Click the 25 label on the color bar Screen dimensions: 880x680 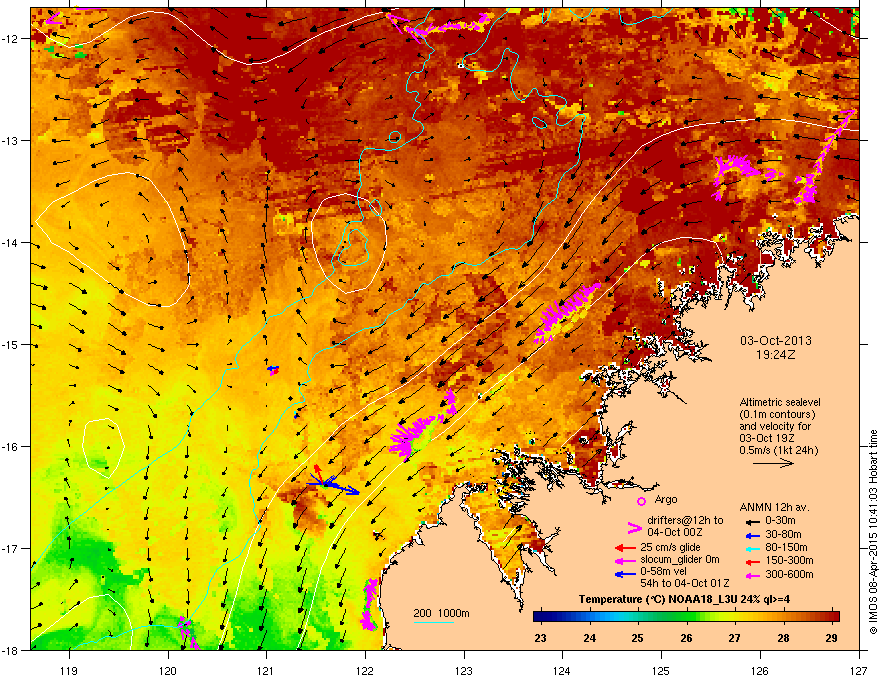coord(637,638)
